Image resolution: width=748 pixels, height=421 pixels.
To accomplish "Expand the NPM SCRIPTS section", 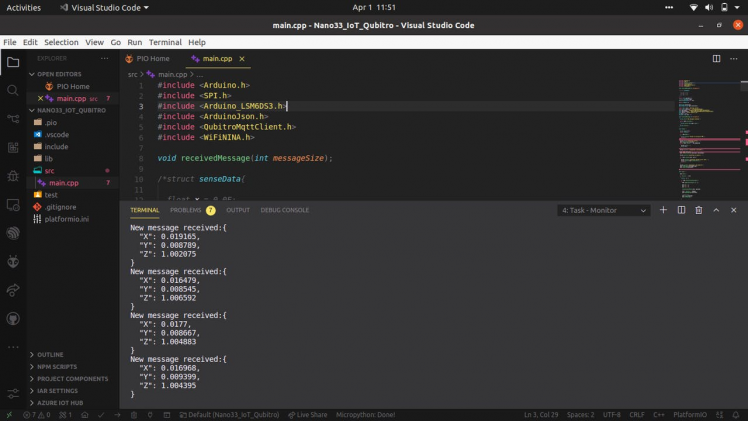I will (57, 367).
